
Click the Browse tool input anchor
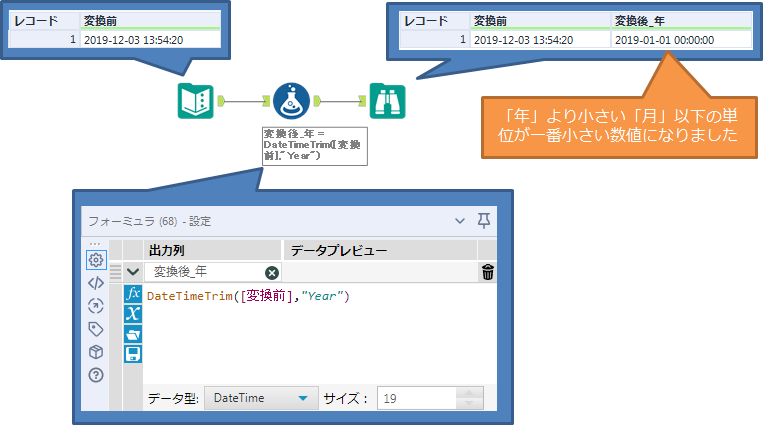(x=362, y=101)
